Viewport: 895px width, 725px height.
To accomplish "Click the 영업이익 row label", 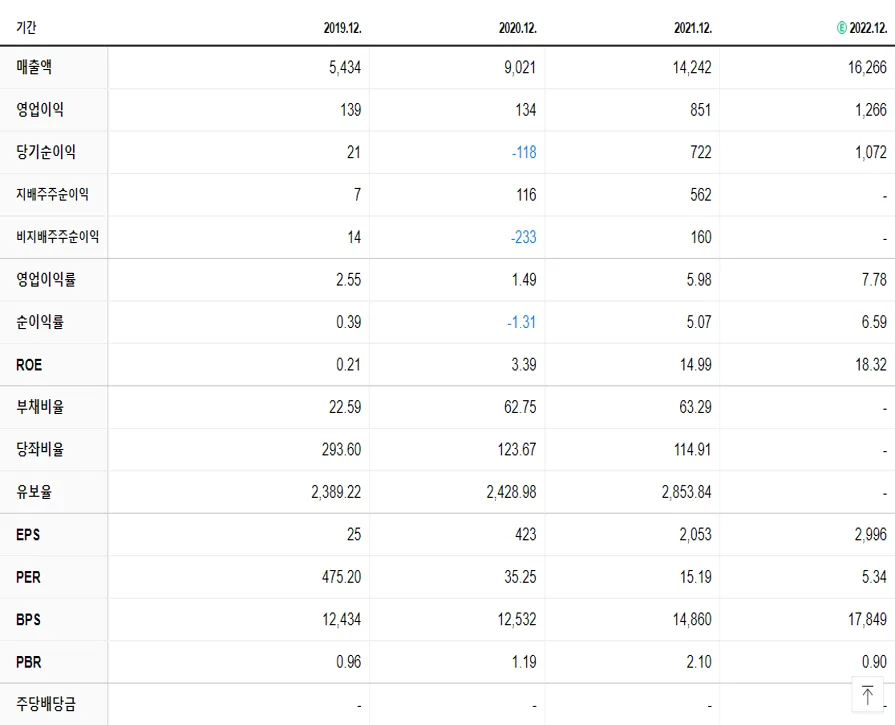I will 39,110.
